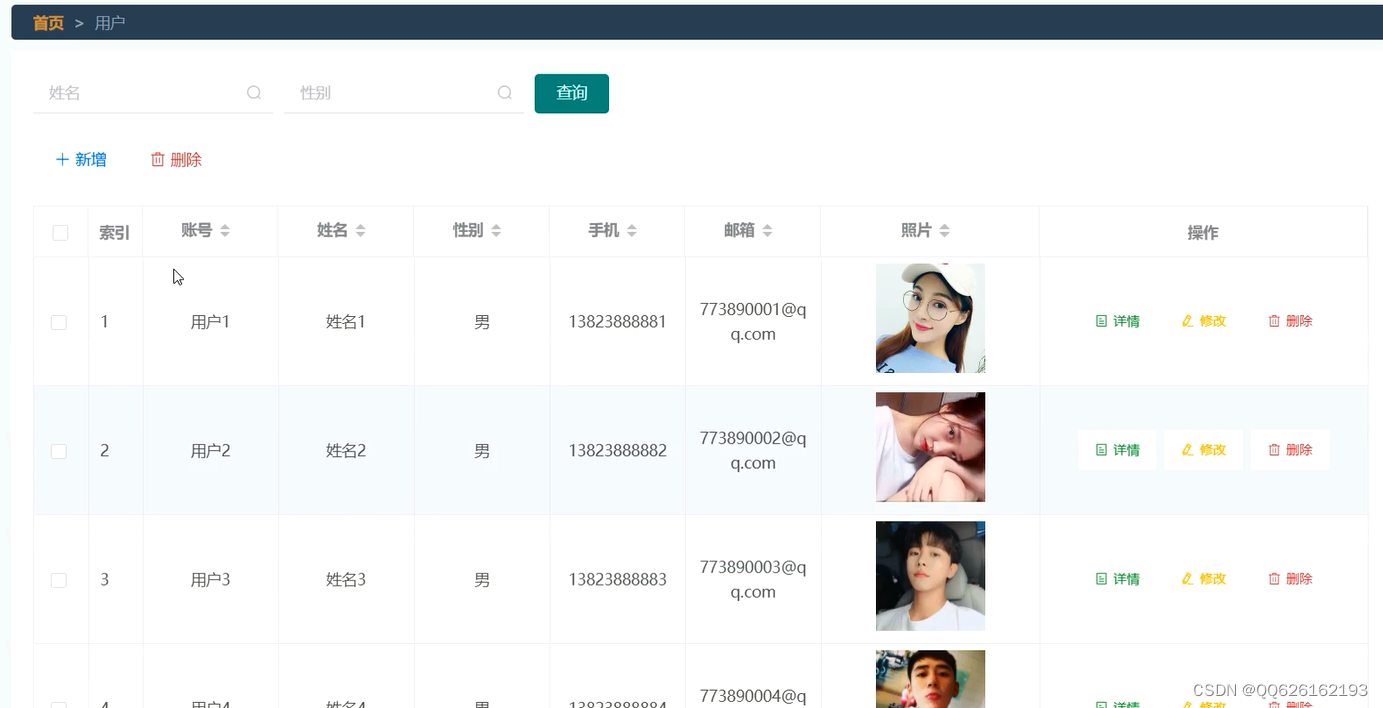
Task: Click the 男 cell in 用户3 row
Action: click(482, 580)
